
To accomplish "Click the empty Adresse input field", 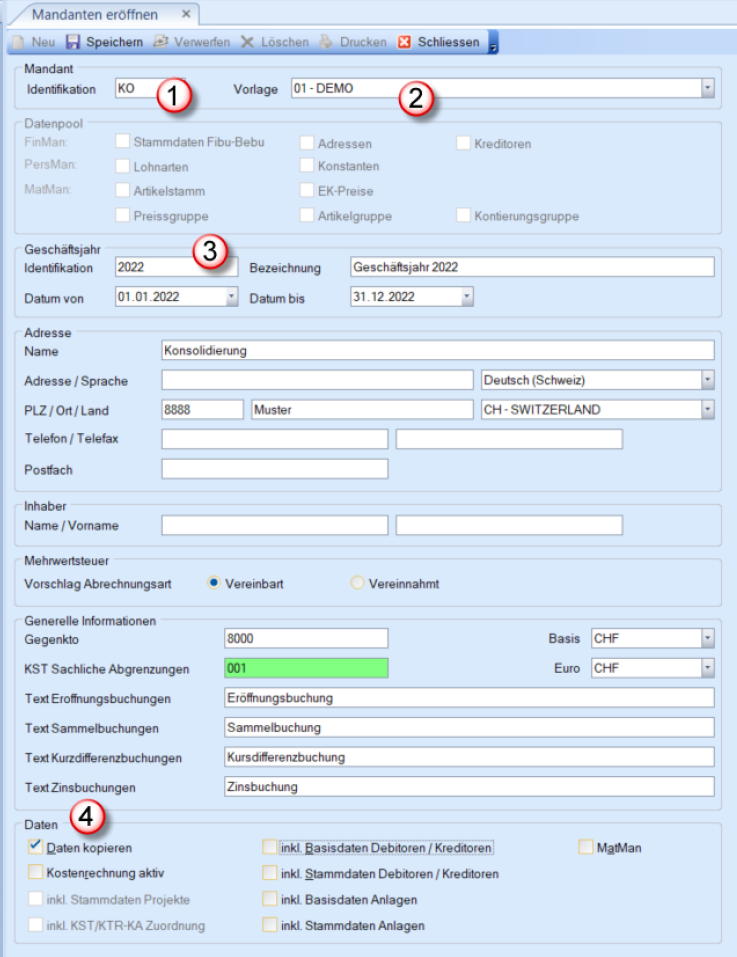I will click(x=317, y=380).
